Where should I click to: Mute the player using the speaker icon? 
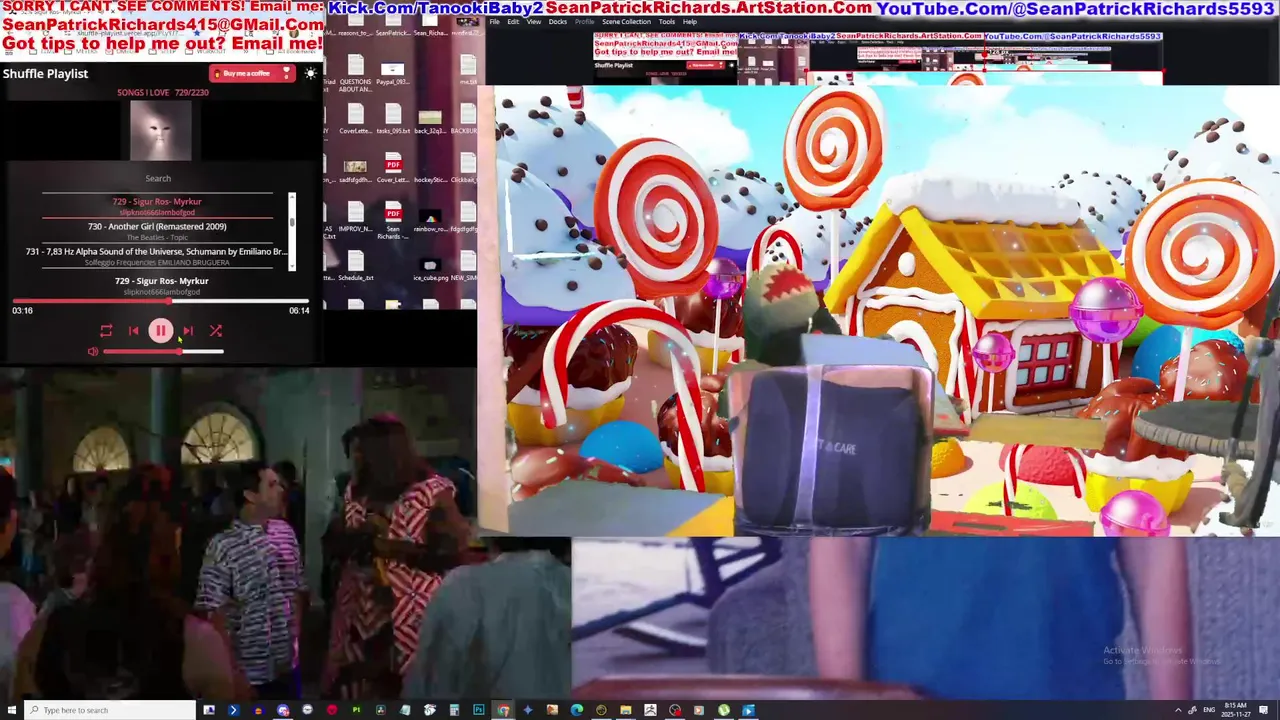93,352
